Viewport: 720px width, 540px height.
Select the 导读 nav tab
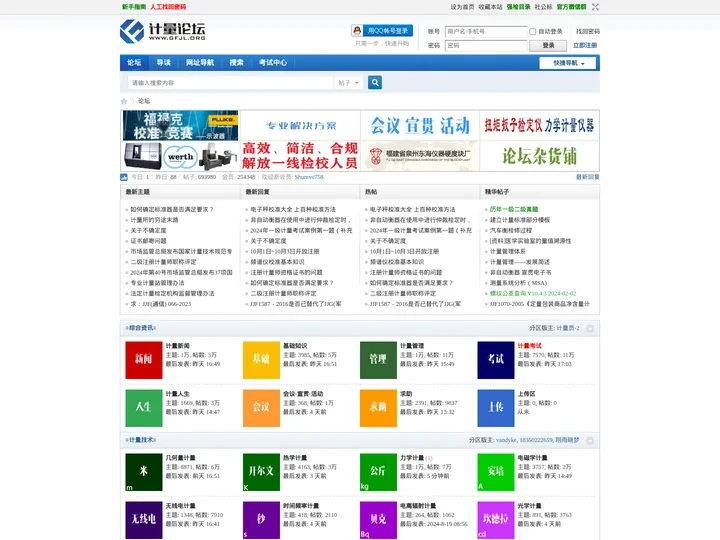163,62
